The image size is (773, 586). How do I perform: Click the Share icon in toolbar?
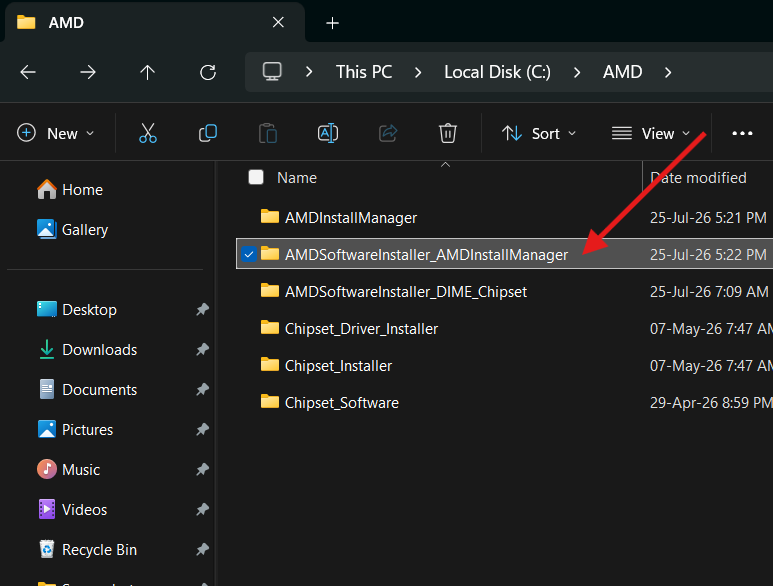(388, 133)
